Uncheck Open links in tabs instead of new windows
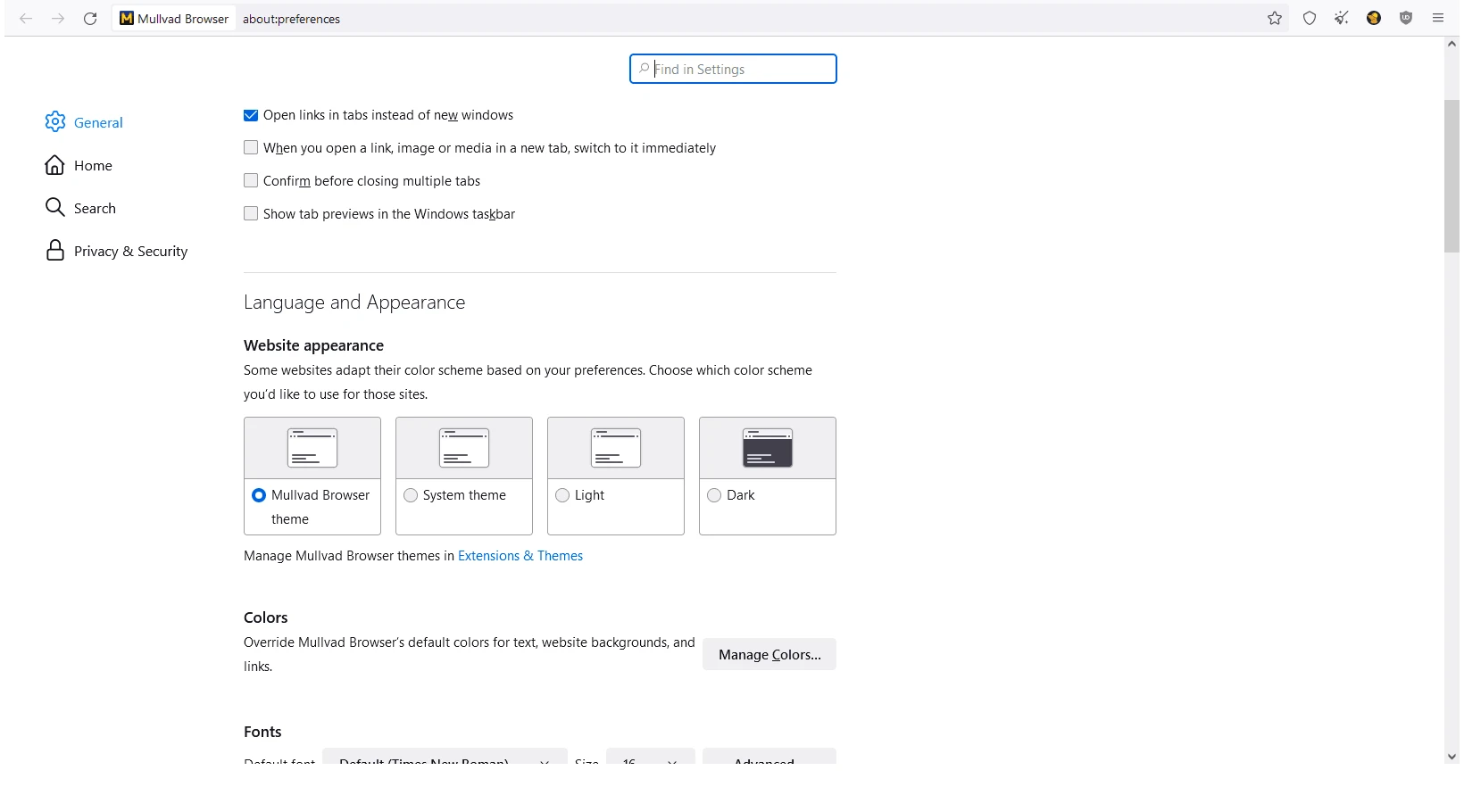 (251, 115)
